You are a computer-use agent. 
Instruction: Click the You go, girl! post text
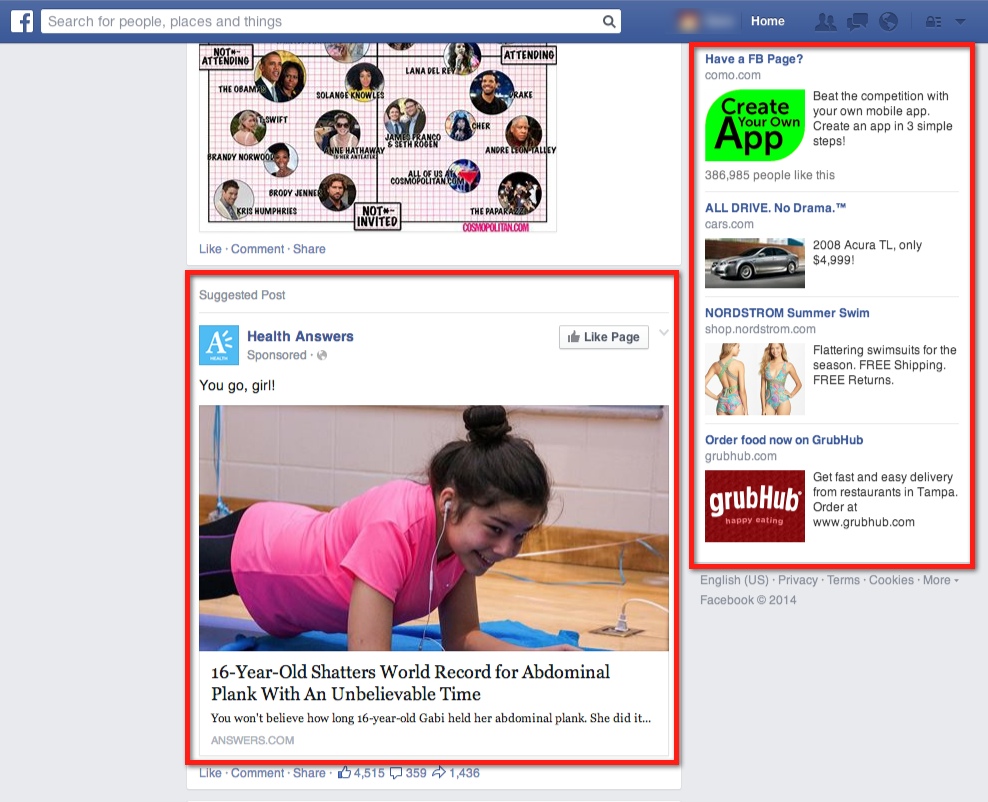(x=237, y=386)
